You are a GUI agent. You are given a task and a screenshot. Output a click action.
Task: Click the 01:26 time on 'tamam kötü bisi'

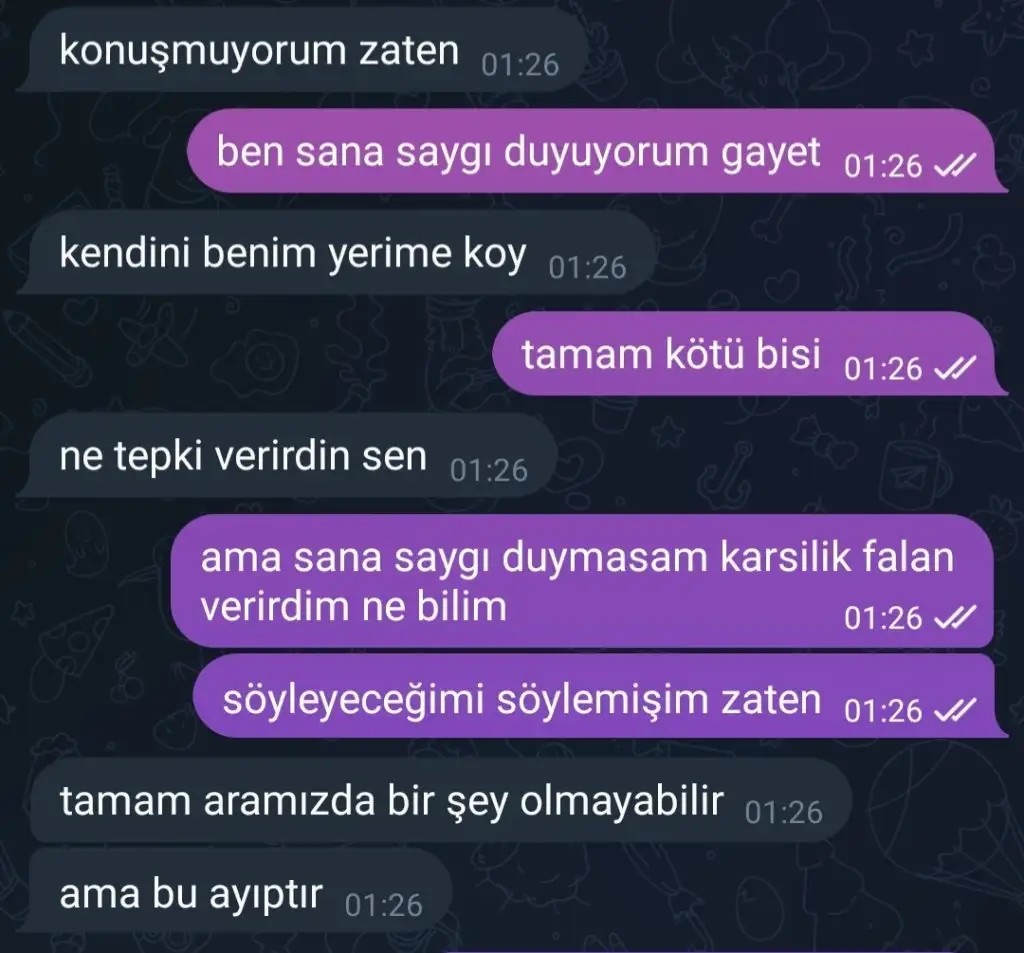click(883, 369)
